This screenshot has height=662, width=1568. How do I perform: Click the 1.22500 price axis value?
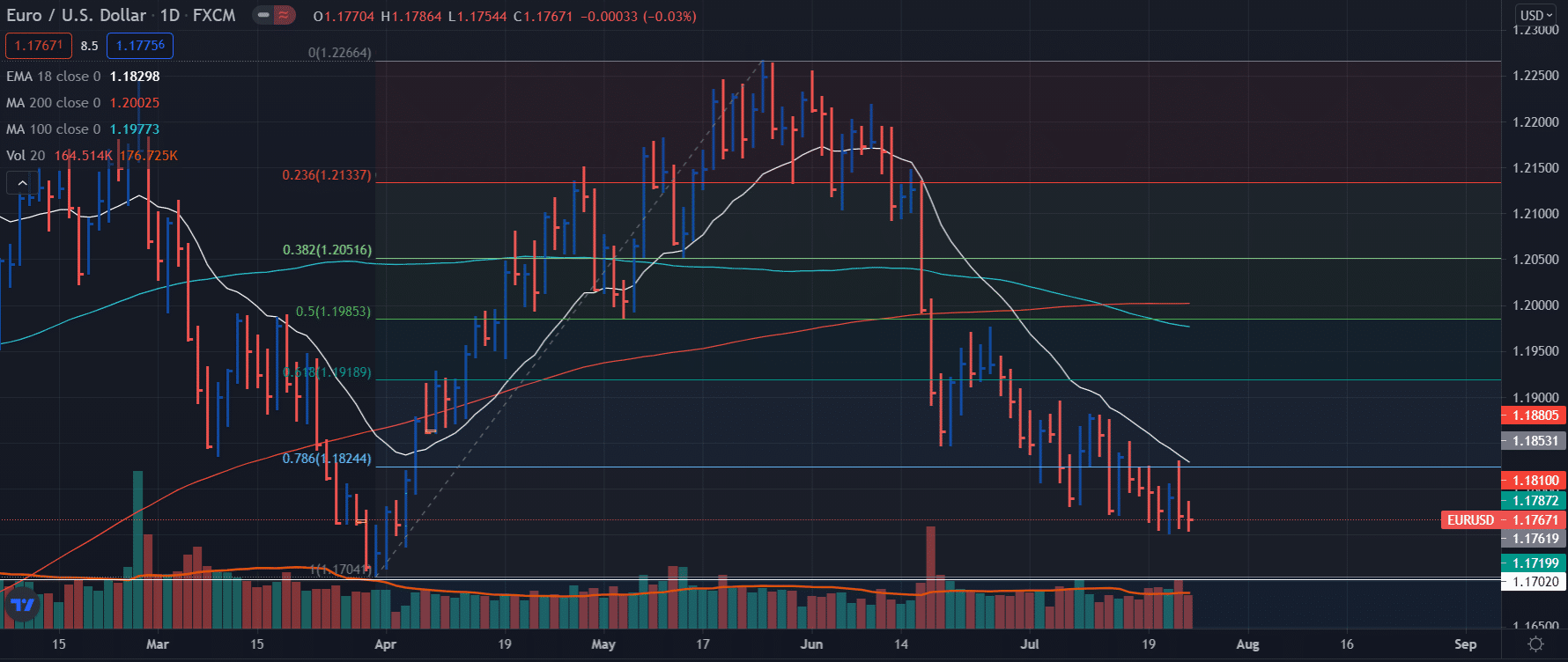coord(1535,76)
